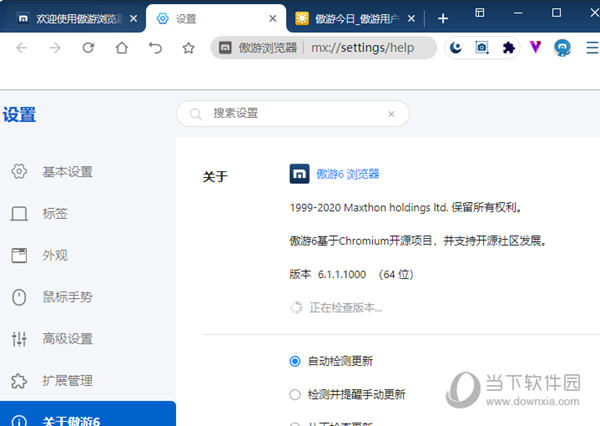Click the Chromium开源项目 description text
Image resolution: width=600 pixels, height=426 pixels.
tap(417, 241)
